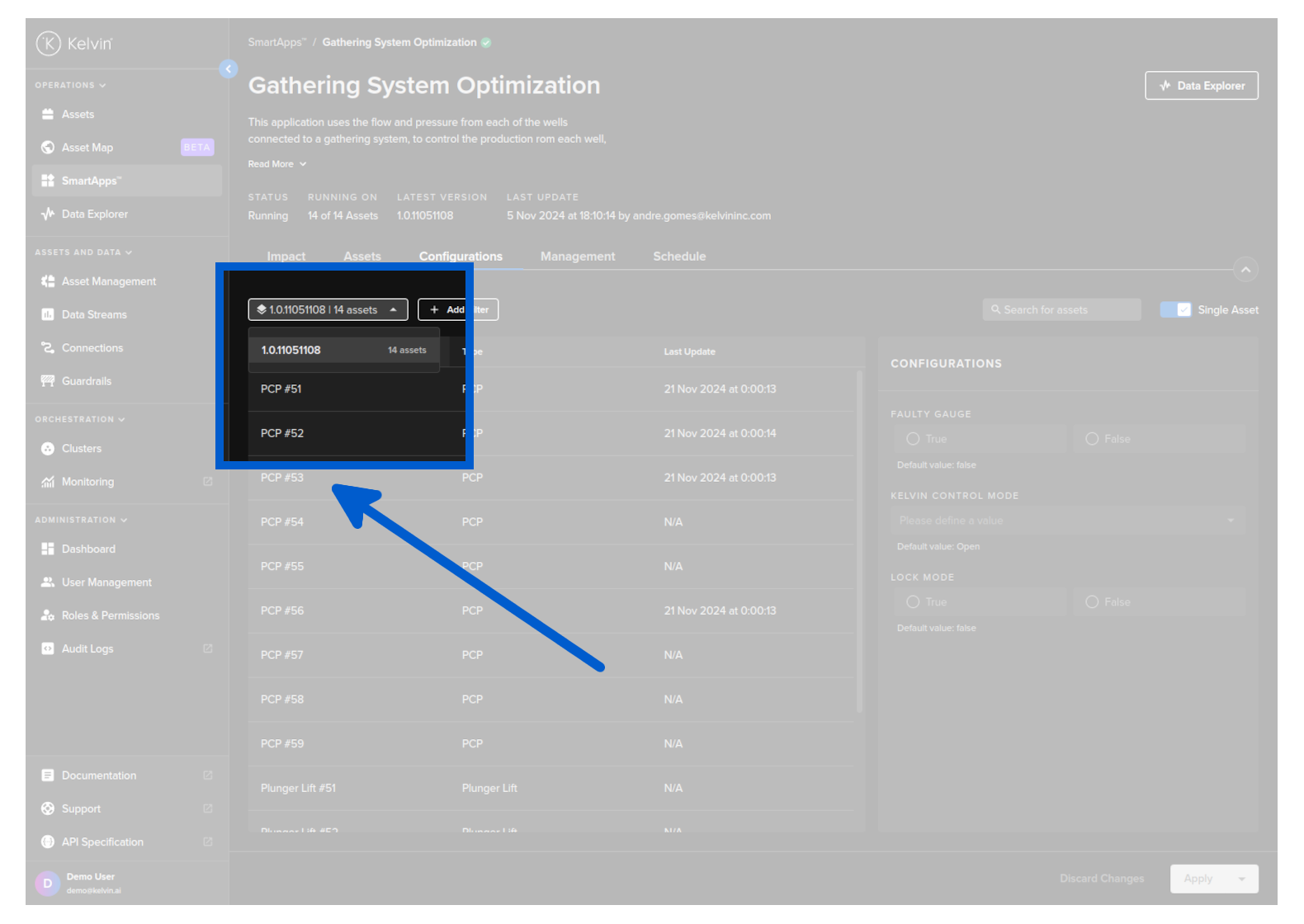
Task: Click the Support icon in sidebar
Action: (x=48, y=809)
